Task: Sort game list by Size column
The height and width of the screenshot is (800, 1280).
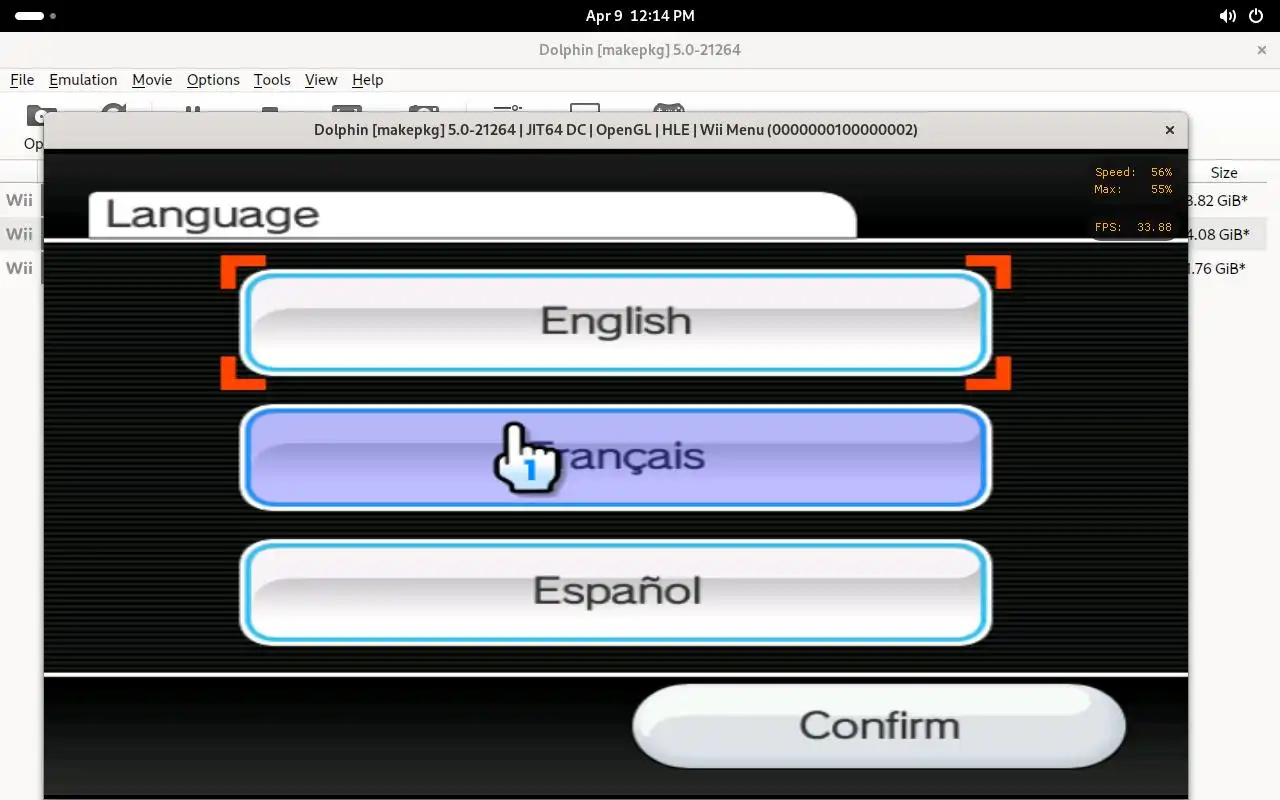Action: [1224, 173]
